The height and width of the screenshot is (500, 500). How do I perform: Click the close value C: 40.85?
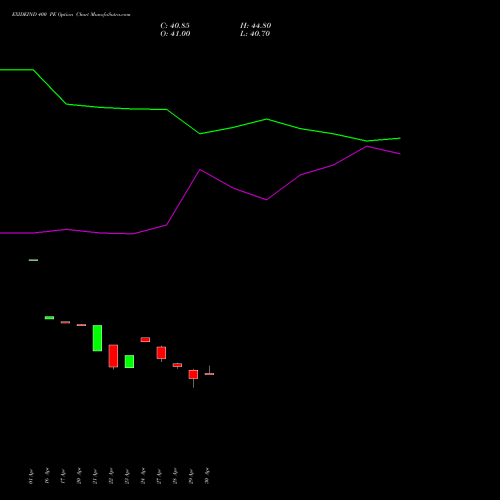point(175,26)
